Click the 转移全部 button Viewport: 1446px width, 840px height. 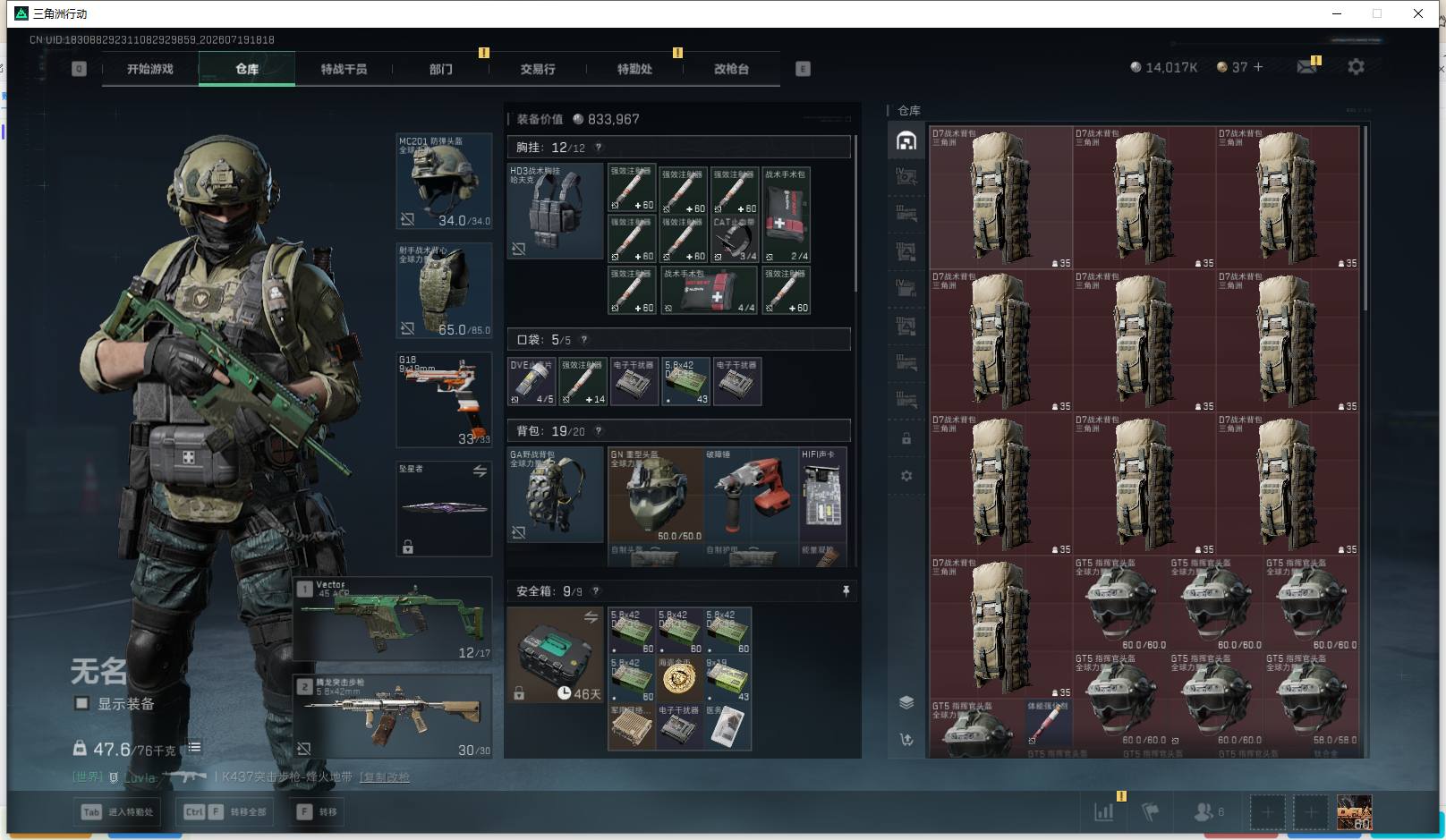(226, 811)
